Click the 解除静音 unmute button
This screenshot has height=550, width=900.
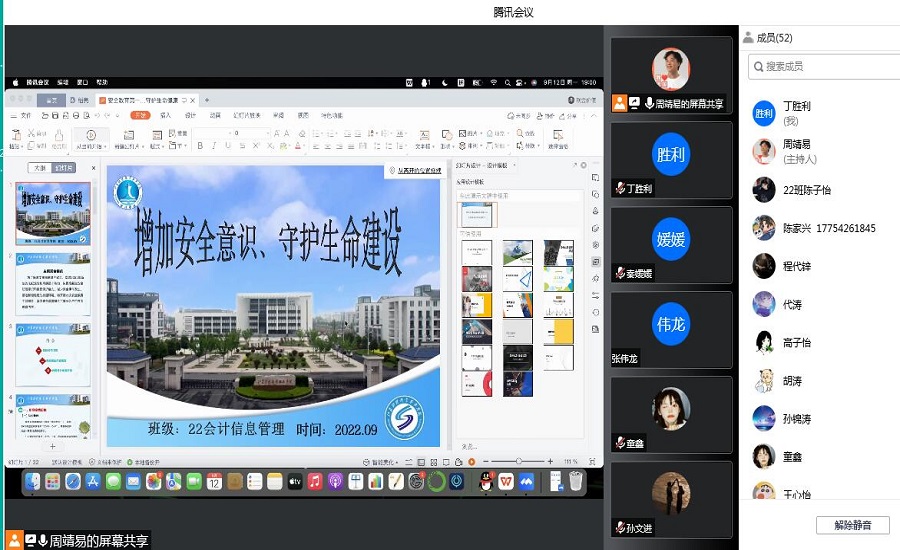852,525
